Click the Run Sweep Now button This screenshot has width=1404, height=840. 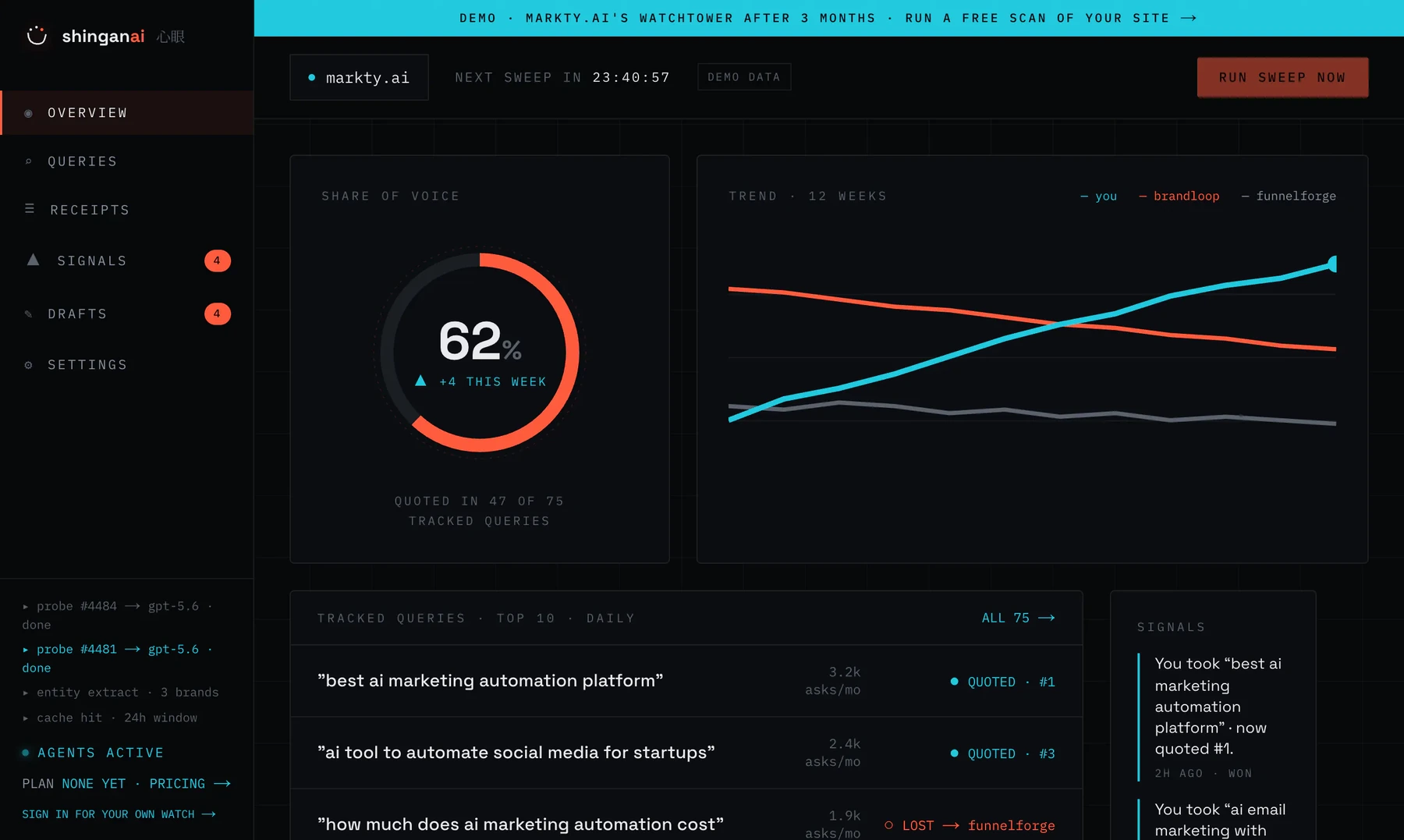pyautogui.click(x=1282, y=77)
